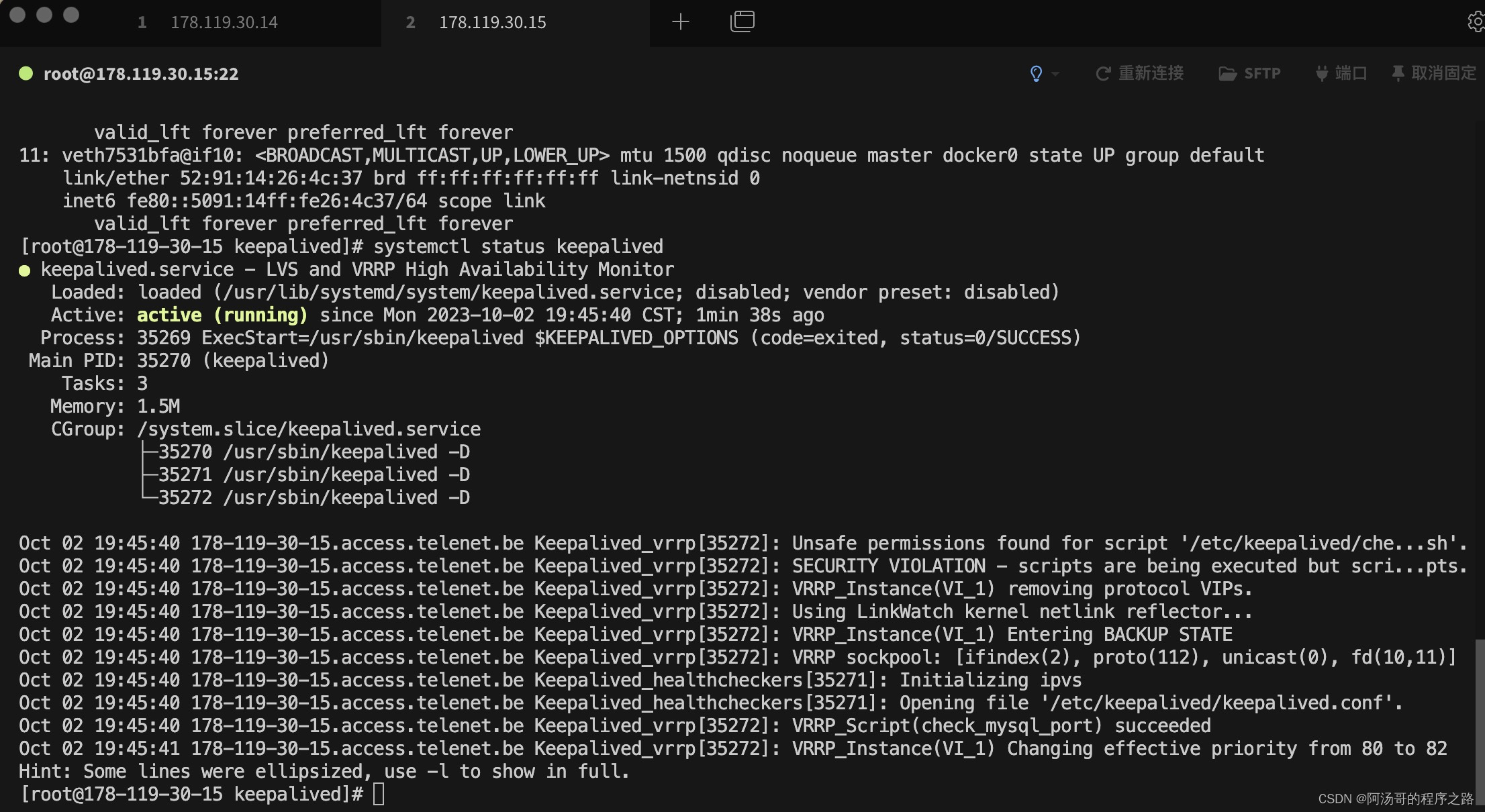1485x812 pixels.
Task: Click the '35271 /usr/sbin/keepalived -D' process line
Action: pyautogui.click(x=306, y=474)
